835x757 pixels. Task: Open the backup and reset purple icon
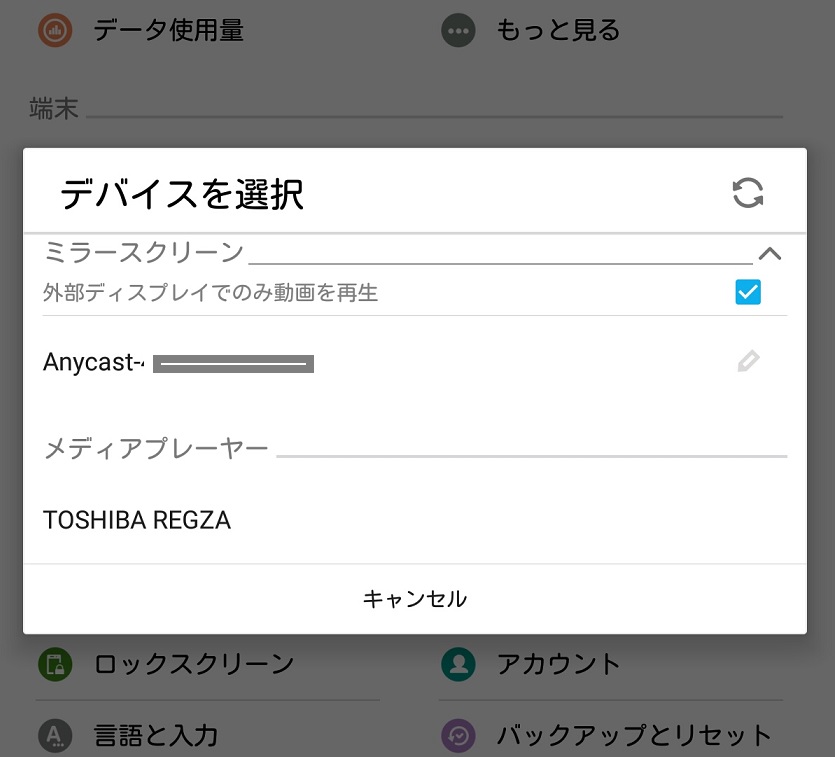[458, 736]
